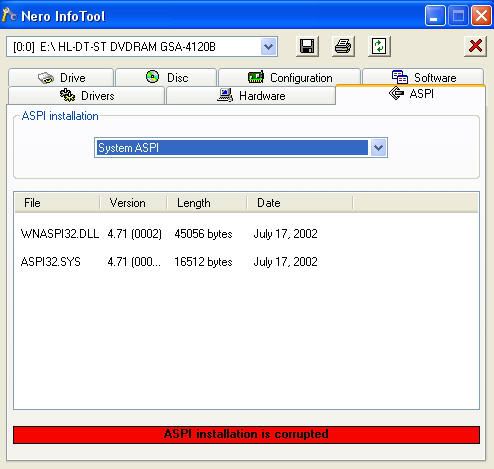The width and height of the screenshot is (494, 469).
Task: Minimize the Nero InfoTool window
Action: [435, 15]
